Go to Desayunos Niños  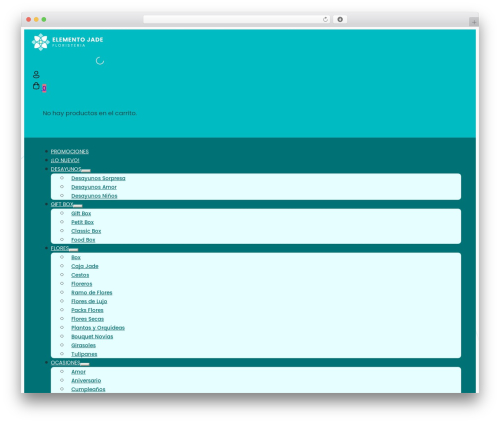click(x=94, y=196)
